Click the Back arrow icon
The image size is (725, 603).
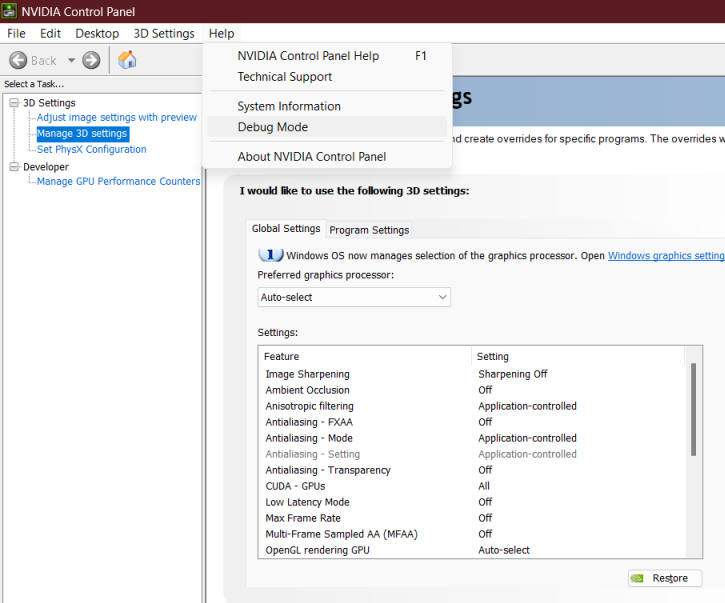(x=18, y=60)
